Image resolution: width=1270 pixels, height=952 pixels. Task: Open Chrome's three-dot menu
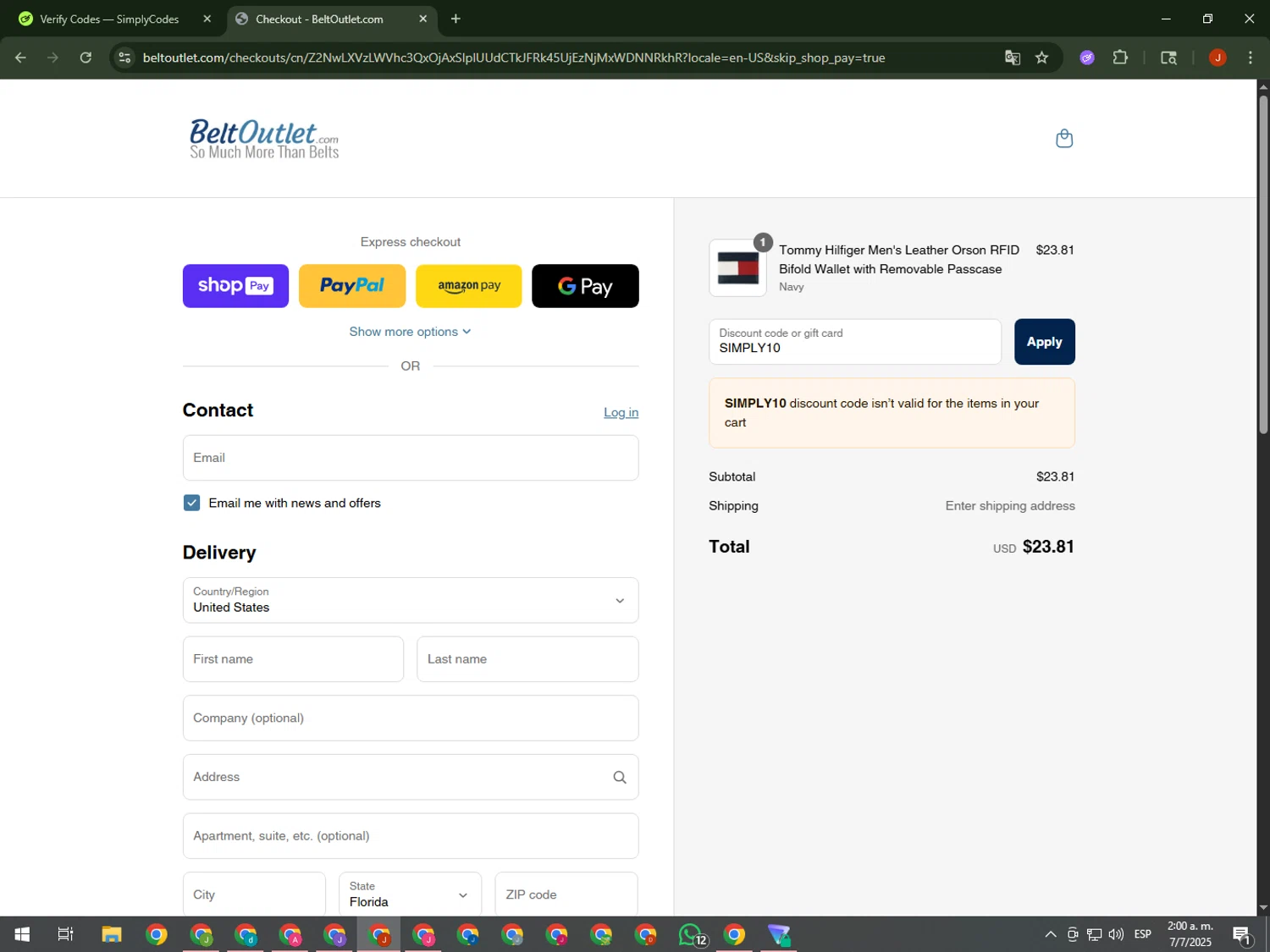tap(1251, 58)
